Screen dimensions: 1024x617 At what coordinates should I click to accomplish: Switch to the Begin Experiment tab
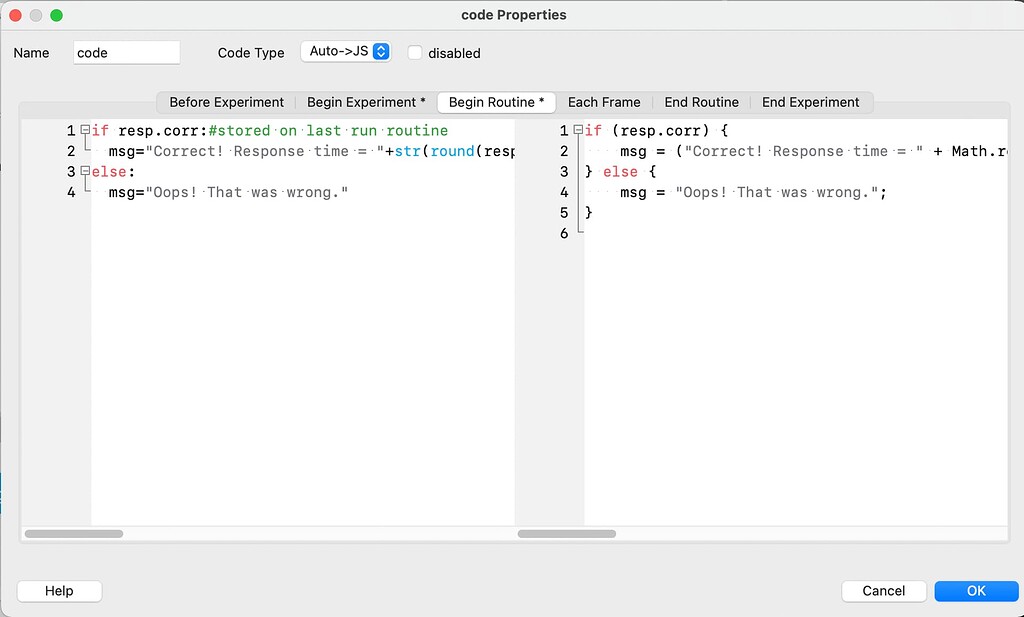366,102
